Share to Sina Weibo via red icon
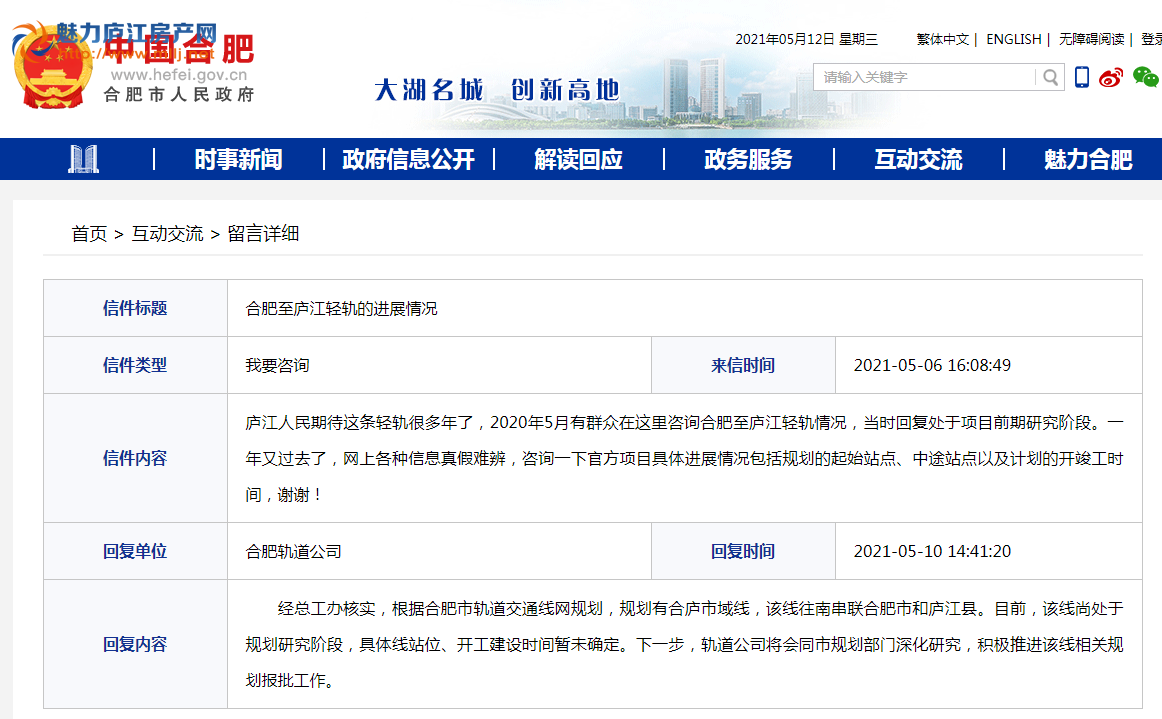The height and width of the screenshot is (719, 1162). [1110, 77]
